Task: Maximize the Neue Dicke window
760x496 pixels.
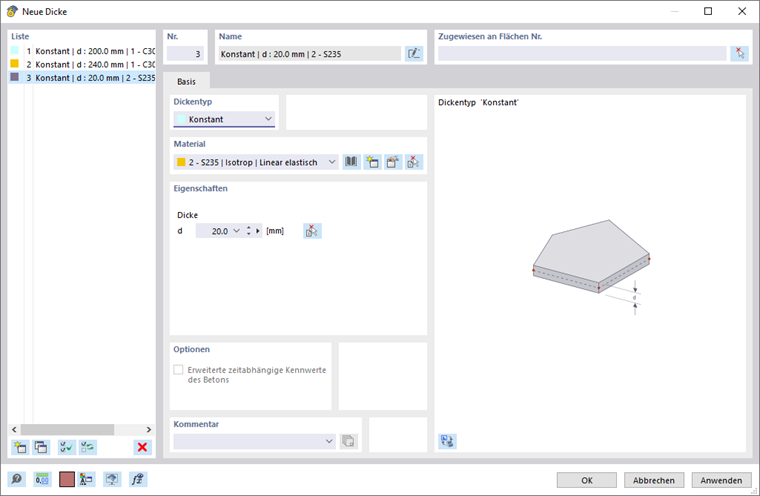Action: pos(708,11)
